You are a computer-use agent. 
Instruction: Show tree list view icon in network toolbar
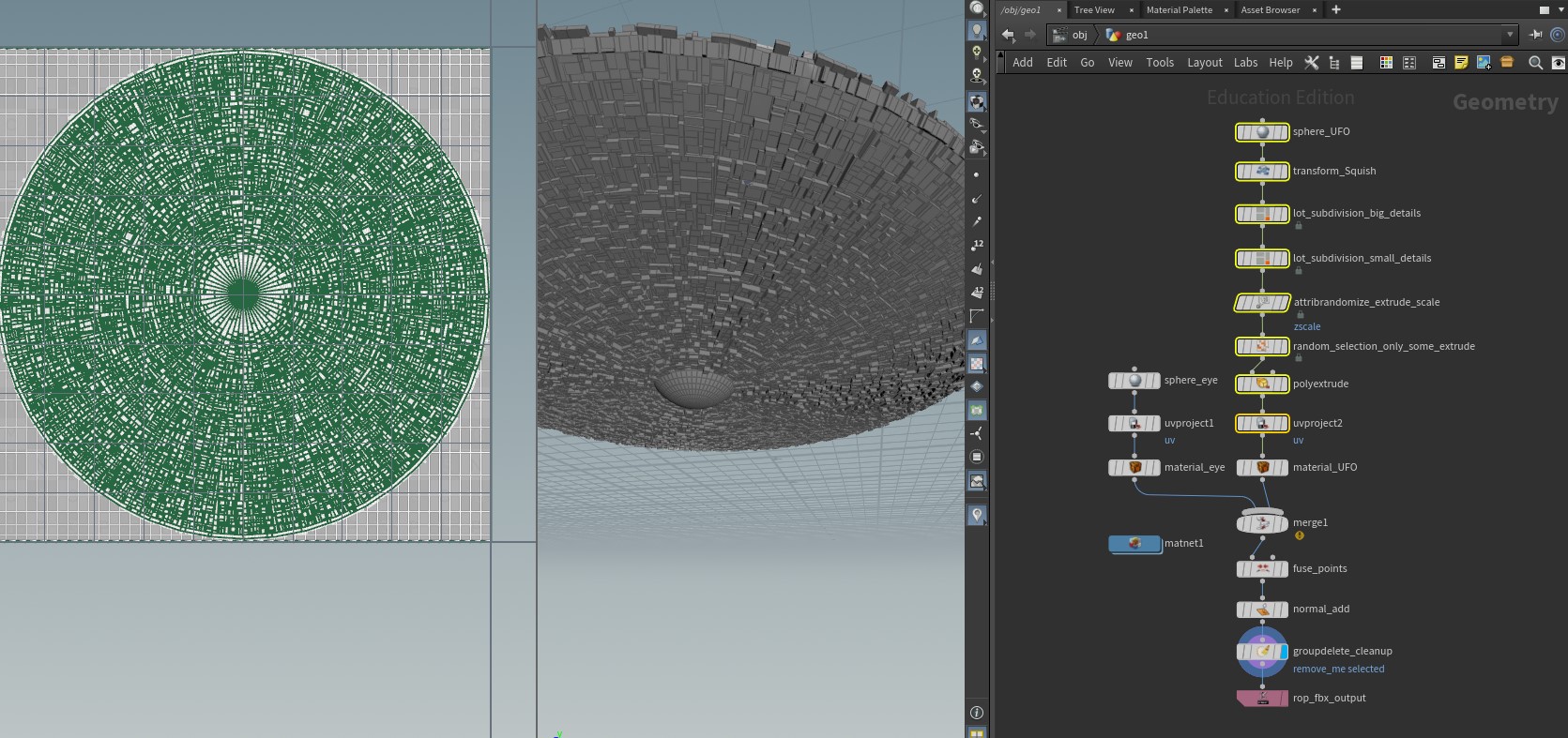click(1333, 63)
